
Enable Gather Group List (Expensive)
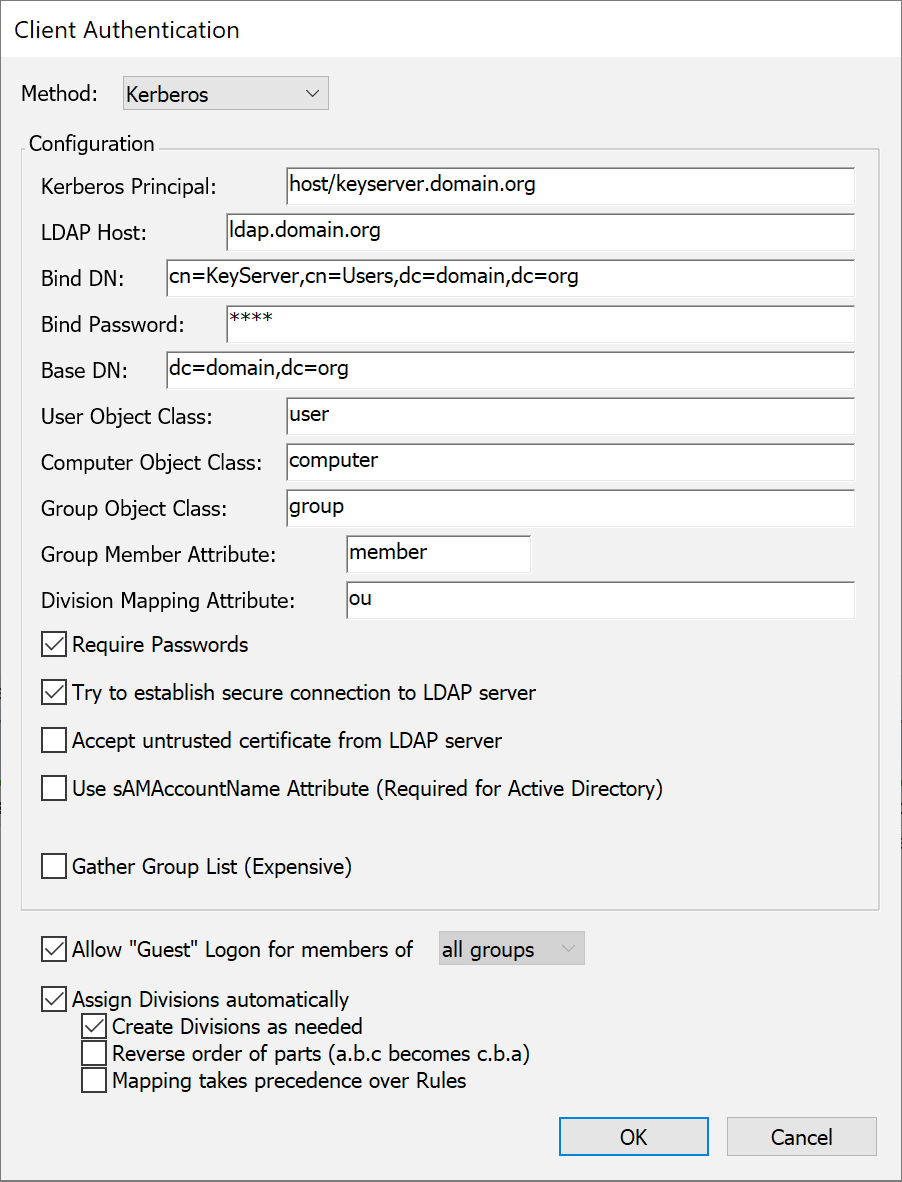click(54, 867)
